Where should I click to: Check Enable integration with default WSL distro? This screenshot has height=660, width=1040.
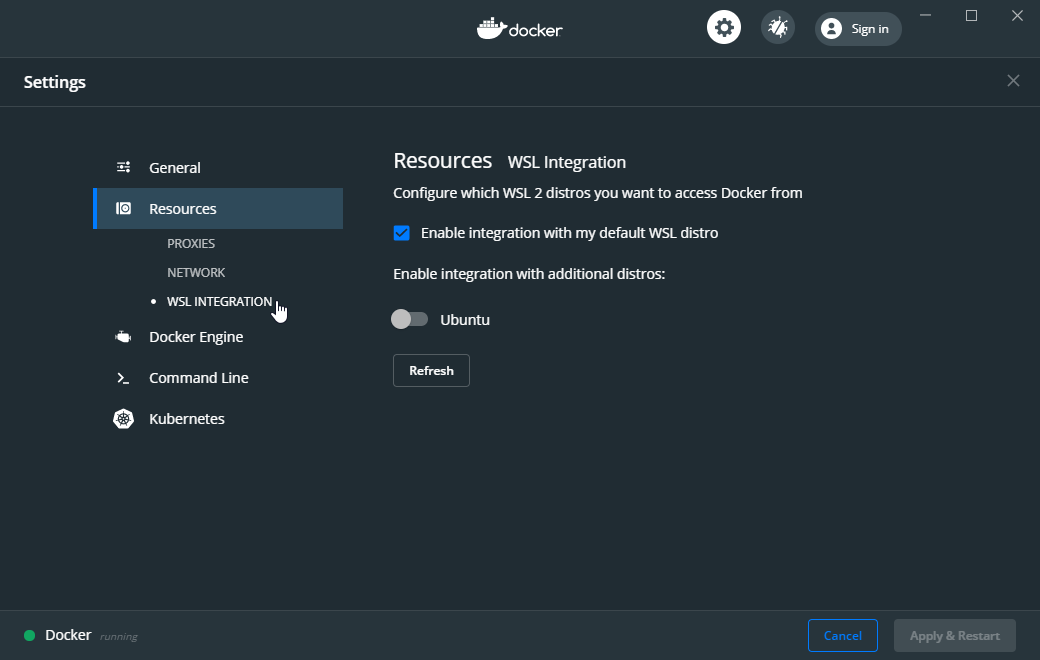point(401,233)
